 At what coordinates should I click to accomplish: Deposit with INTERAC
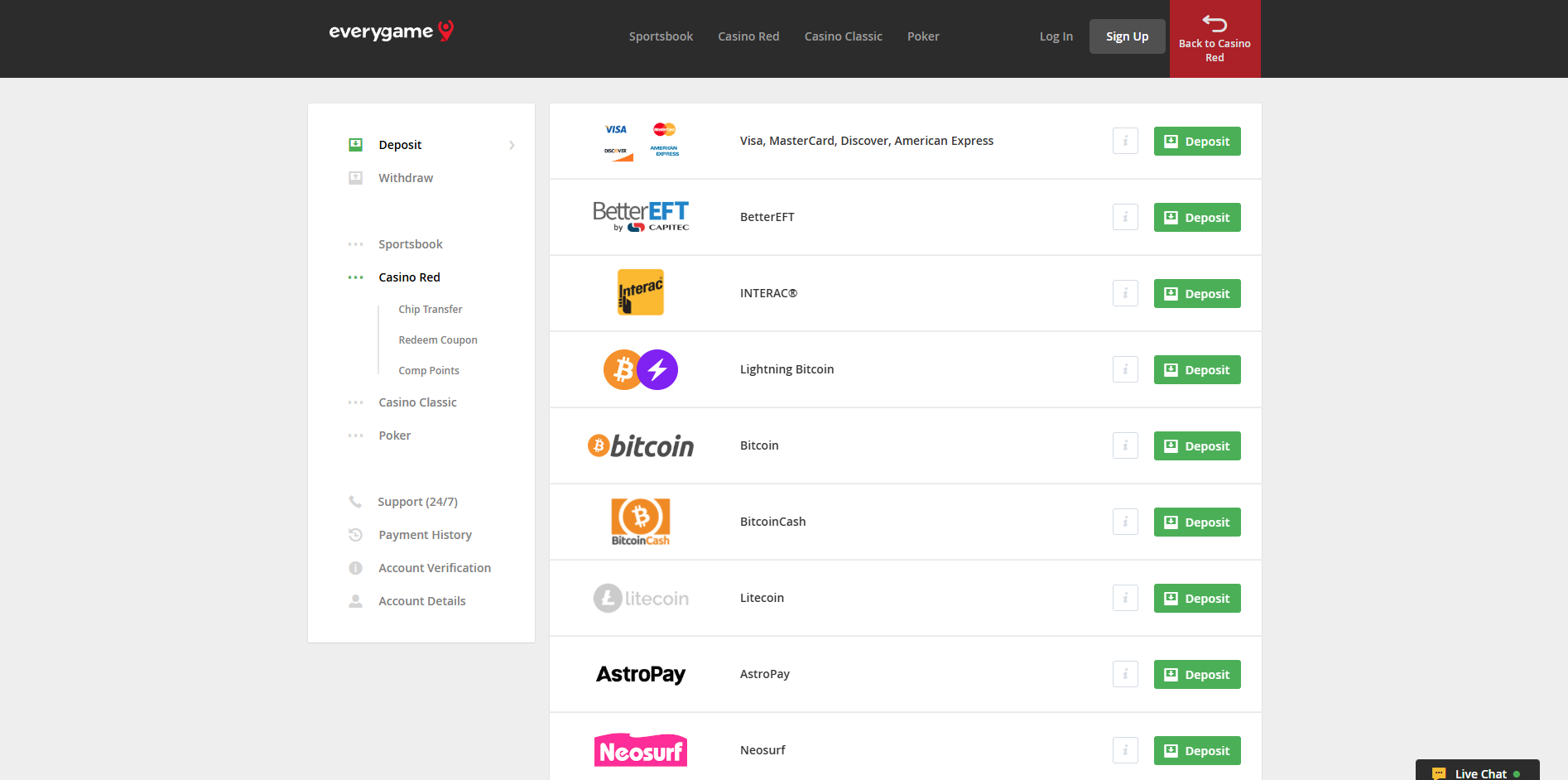[1197, 293]
